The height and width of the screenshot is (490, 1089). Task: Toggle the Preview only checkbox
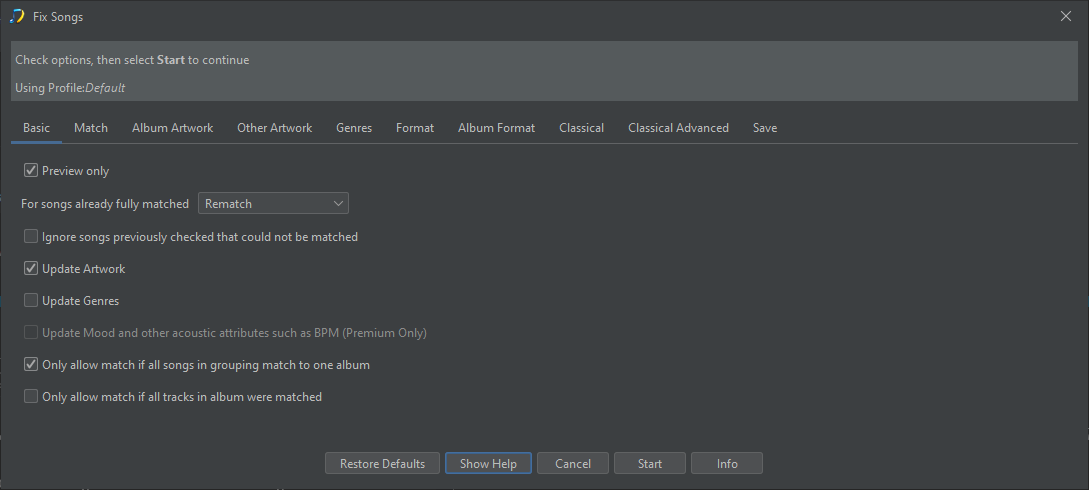31,171
